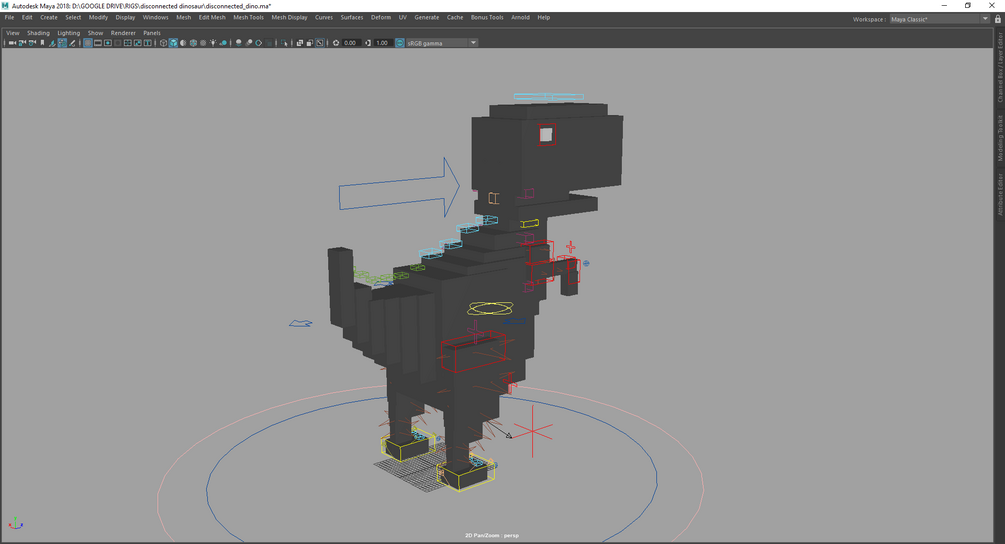Toggle the viewport grid icon

[x=88, y=43]
